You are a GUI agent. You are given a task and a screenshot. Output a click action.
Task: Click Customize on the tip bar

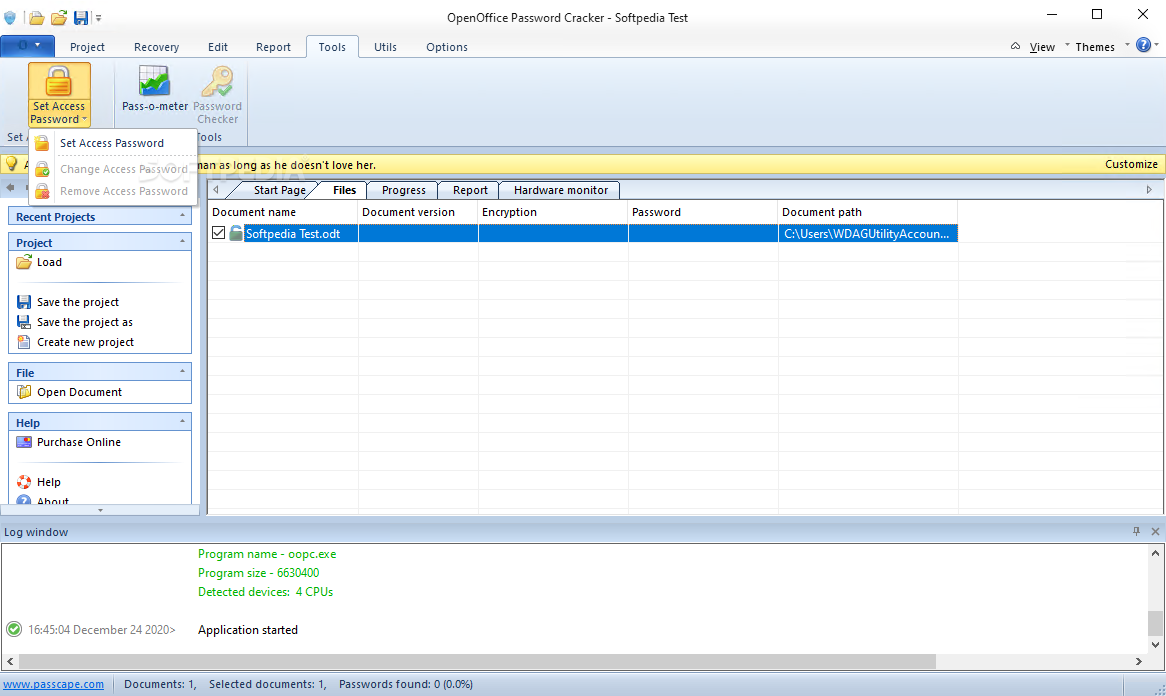tap(1131, 164)
